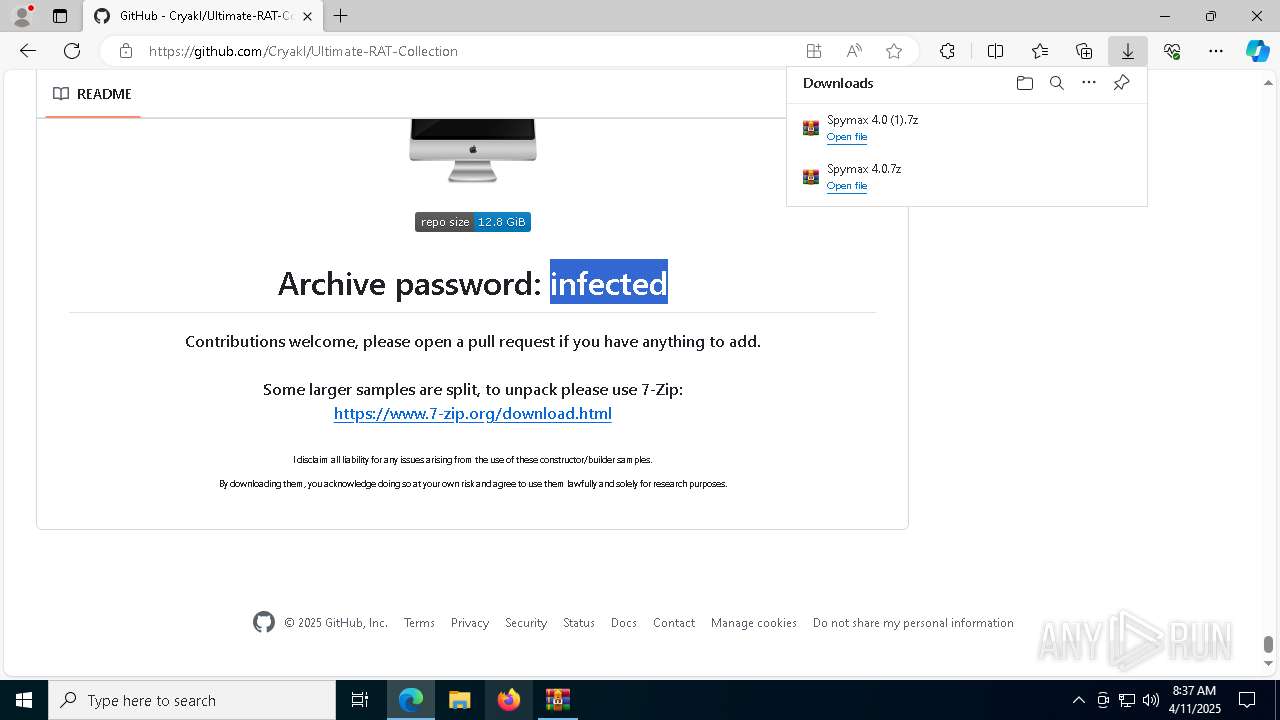Click Manage cookies in footer
Image resolution: width=1280 pixels, height=720 pixels.
pyautogui.click(x=754, y=622)
